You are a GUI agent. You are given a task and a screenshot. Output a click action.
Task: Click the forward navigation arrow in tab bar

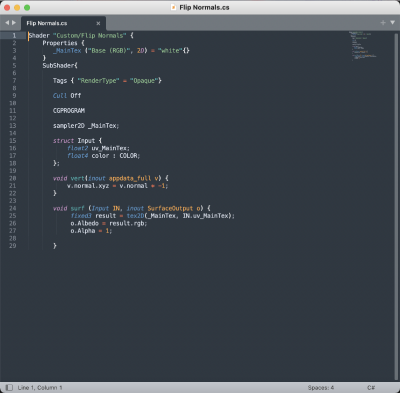click(x=14, y=23)
